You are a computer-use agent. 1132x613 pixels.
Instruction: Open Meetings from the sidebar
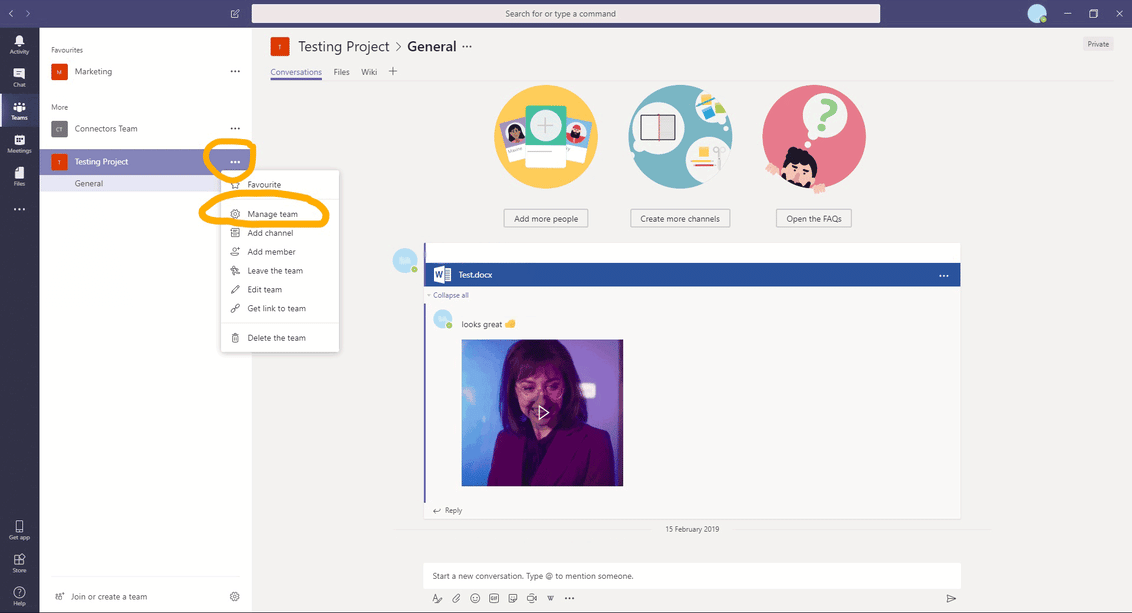coord(19,143)
